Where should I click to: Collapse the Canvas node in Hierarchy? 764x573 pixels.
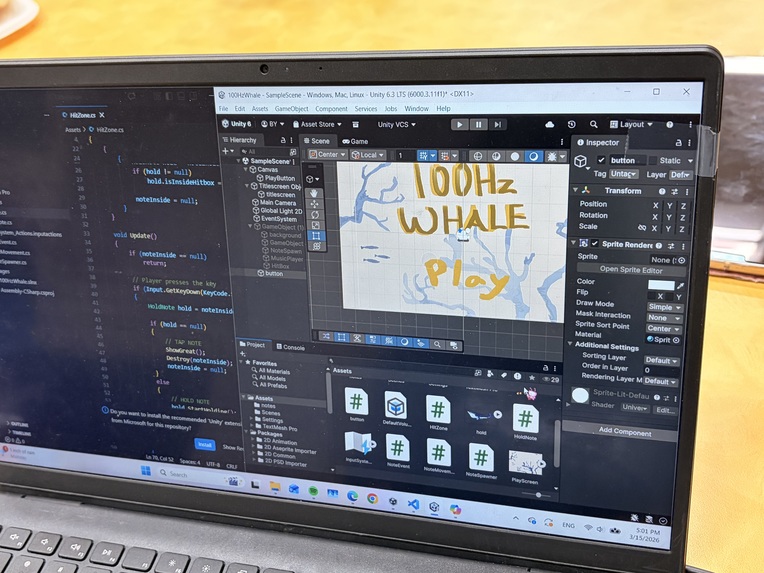(x=246, y=169)
